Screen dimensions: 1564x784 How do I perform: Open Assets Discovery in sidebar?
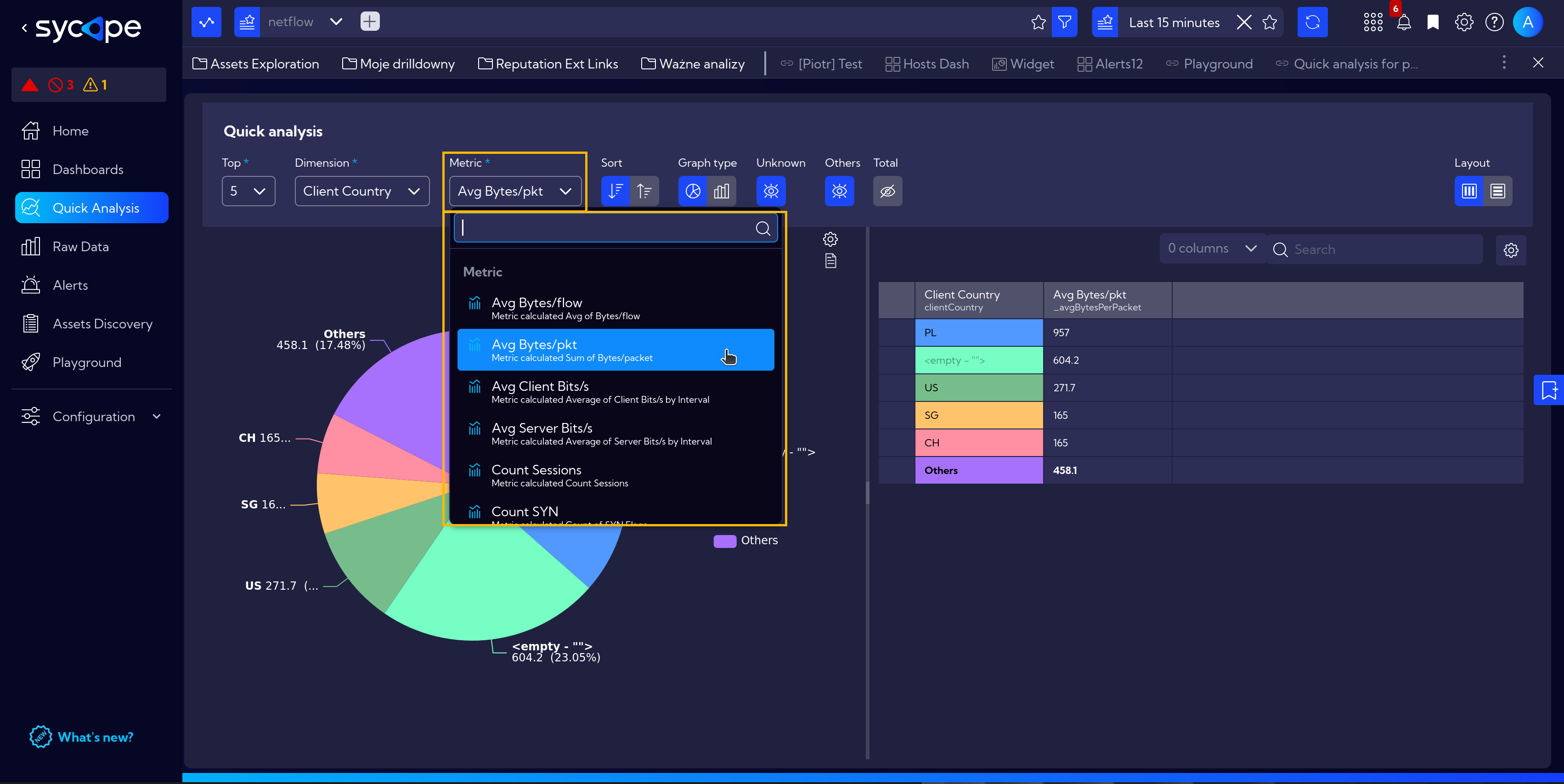(91, 324)
